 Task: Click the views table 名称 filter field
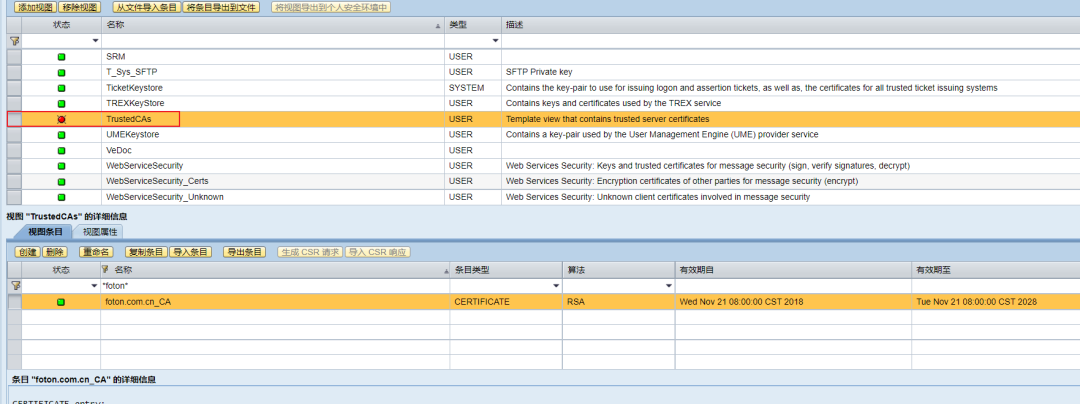pos(273,41)
